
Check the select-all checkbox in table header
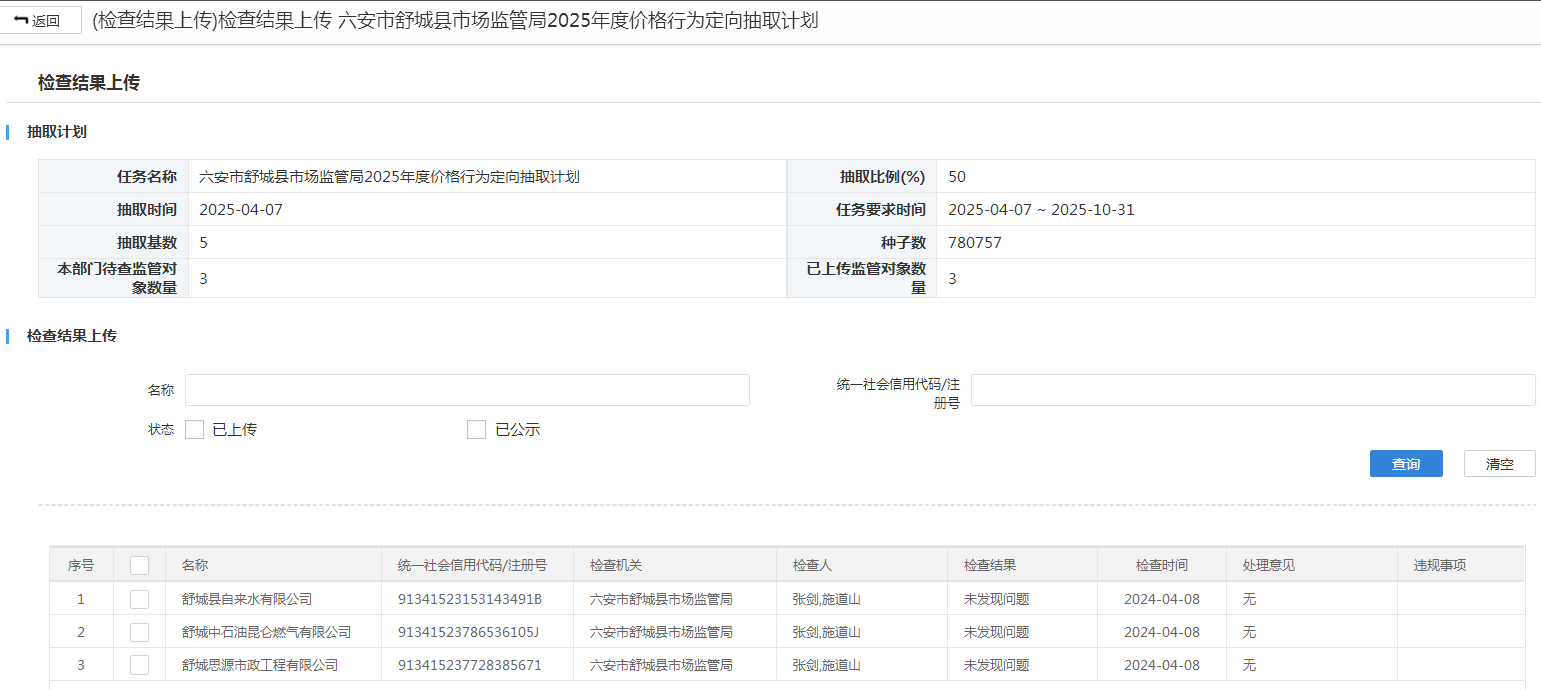140,565
